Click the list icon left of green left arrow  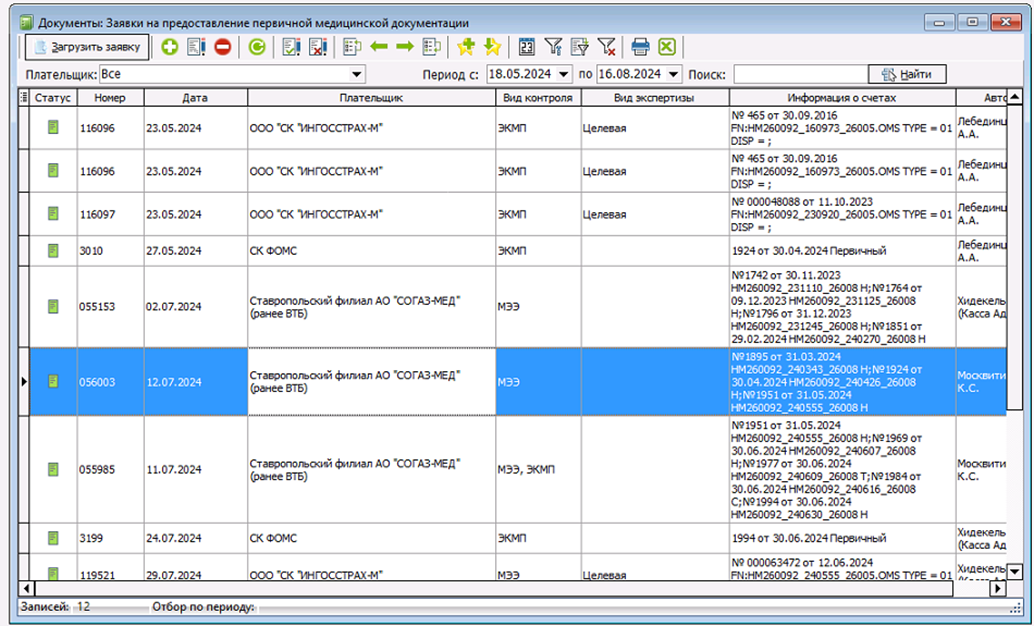tap(352, 47)
